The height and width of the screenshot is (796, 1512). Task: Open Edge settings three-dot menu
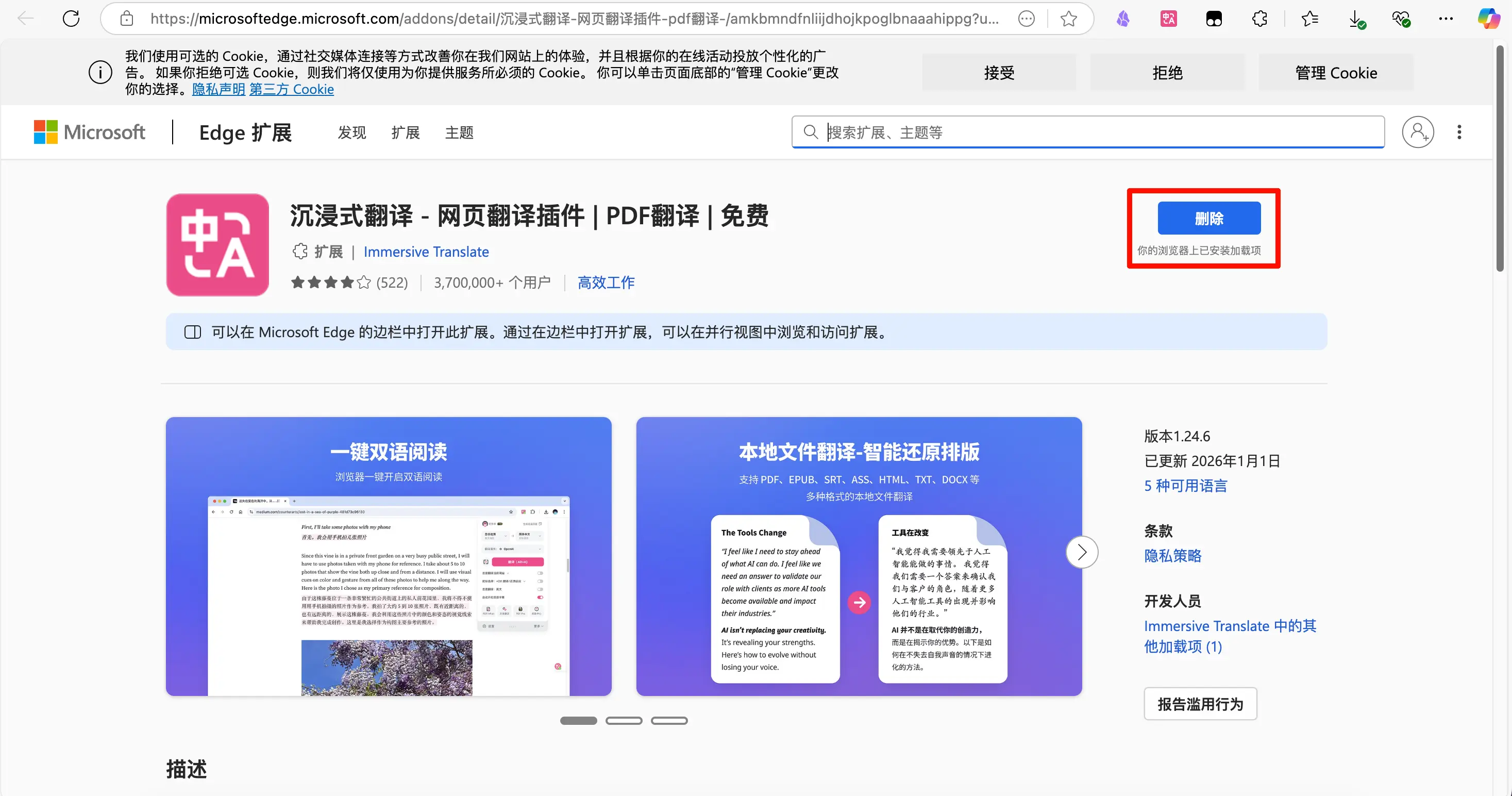click(x=1446, y=19)
